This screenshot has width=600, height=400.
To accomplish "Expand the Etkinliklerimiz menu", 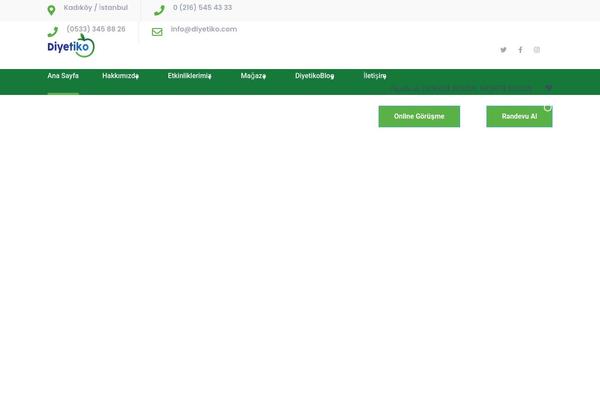I will (189, 76).
